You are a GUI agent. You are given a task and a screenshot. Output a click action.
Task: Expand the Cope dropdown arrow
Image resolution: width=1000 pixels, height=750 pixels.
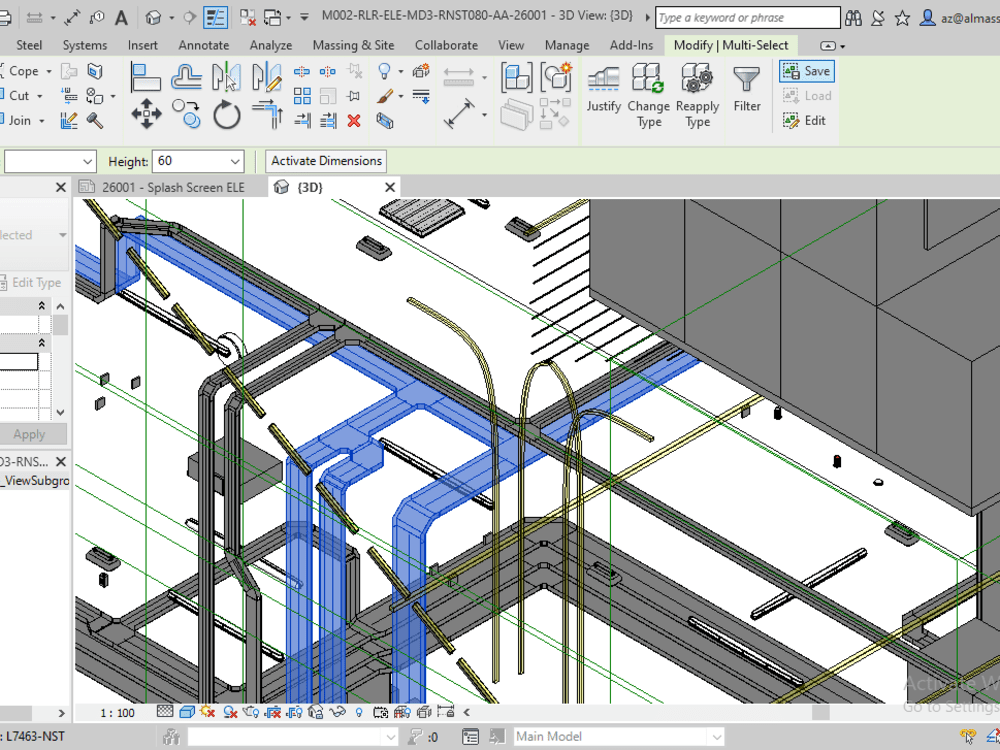coord(48,71)
